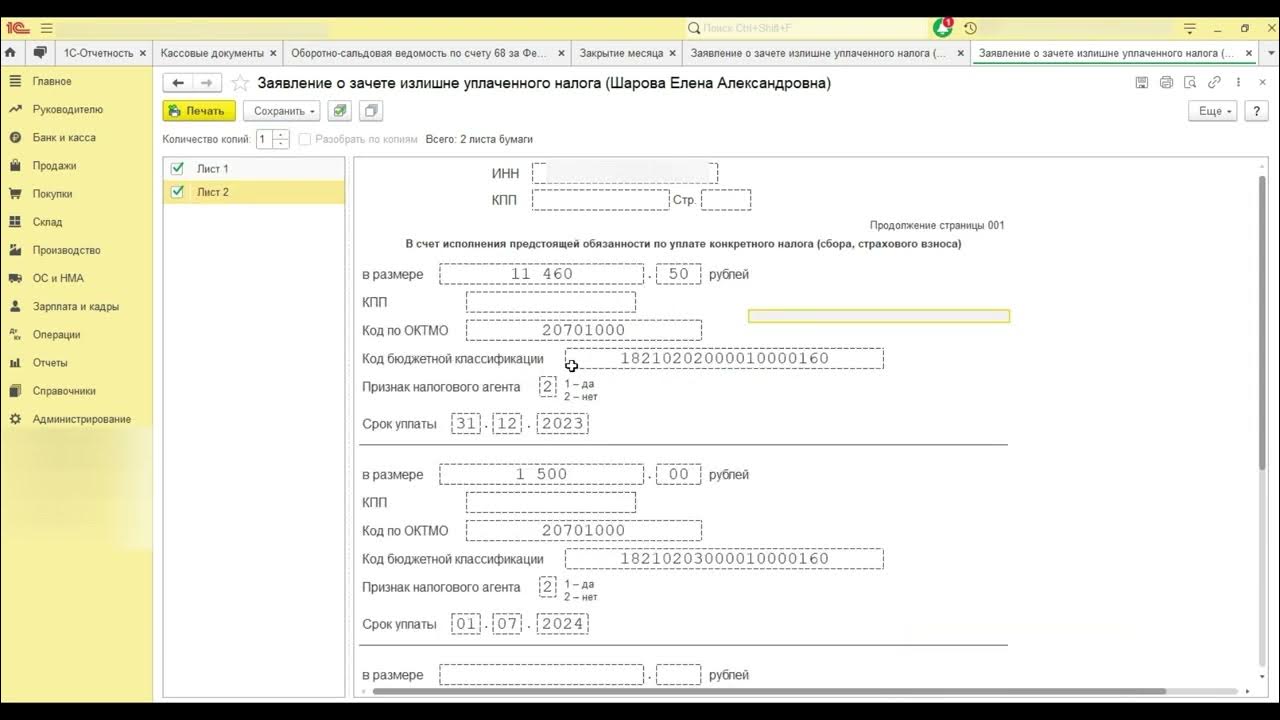Toggle the Лист 1 checkbox

[178, 168]
